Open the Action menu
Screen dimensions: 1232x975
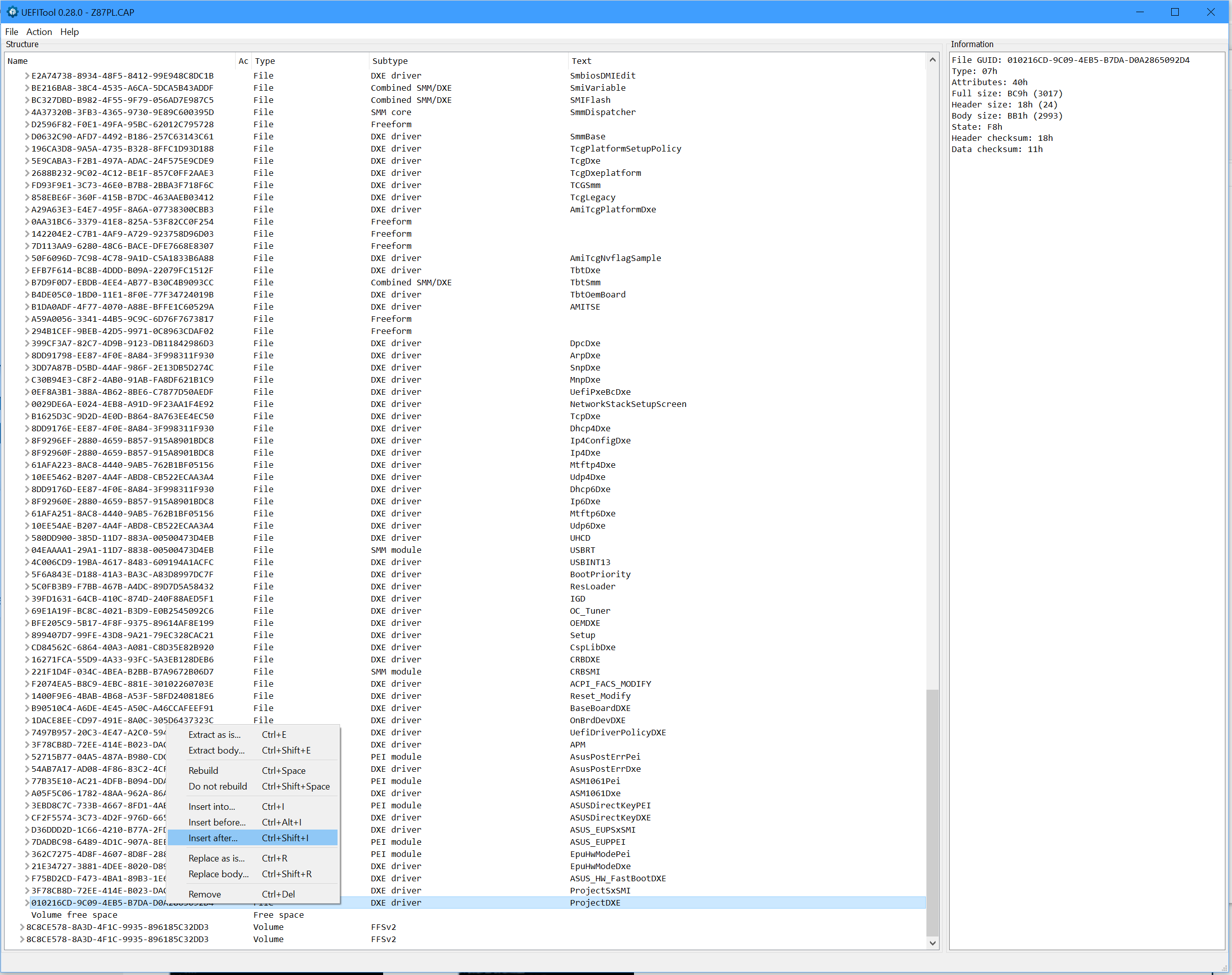tap(39, 32)
